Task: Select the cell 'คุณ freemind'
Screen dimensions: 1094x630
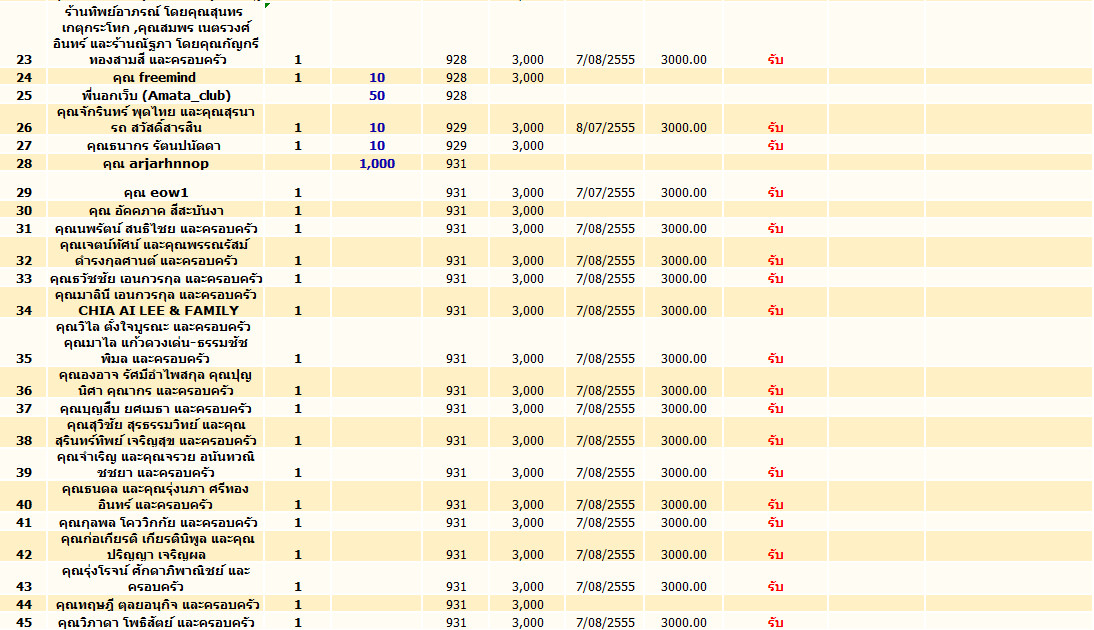Action: coord(155,77)
